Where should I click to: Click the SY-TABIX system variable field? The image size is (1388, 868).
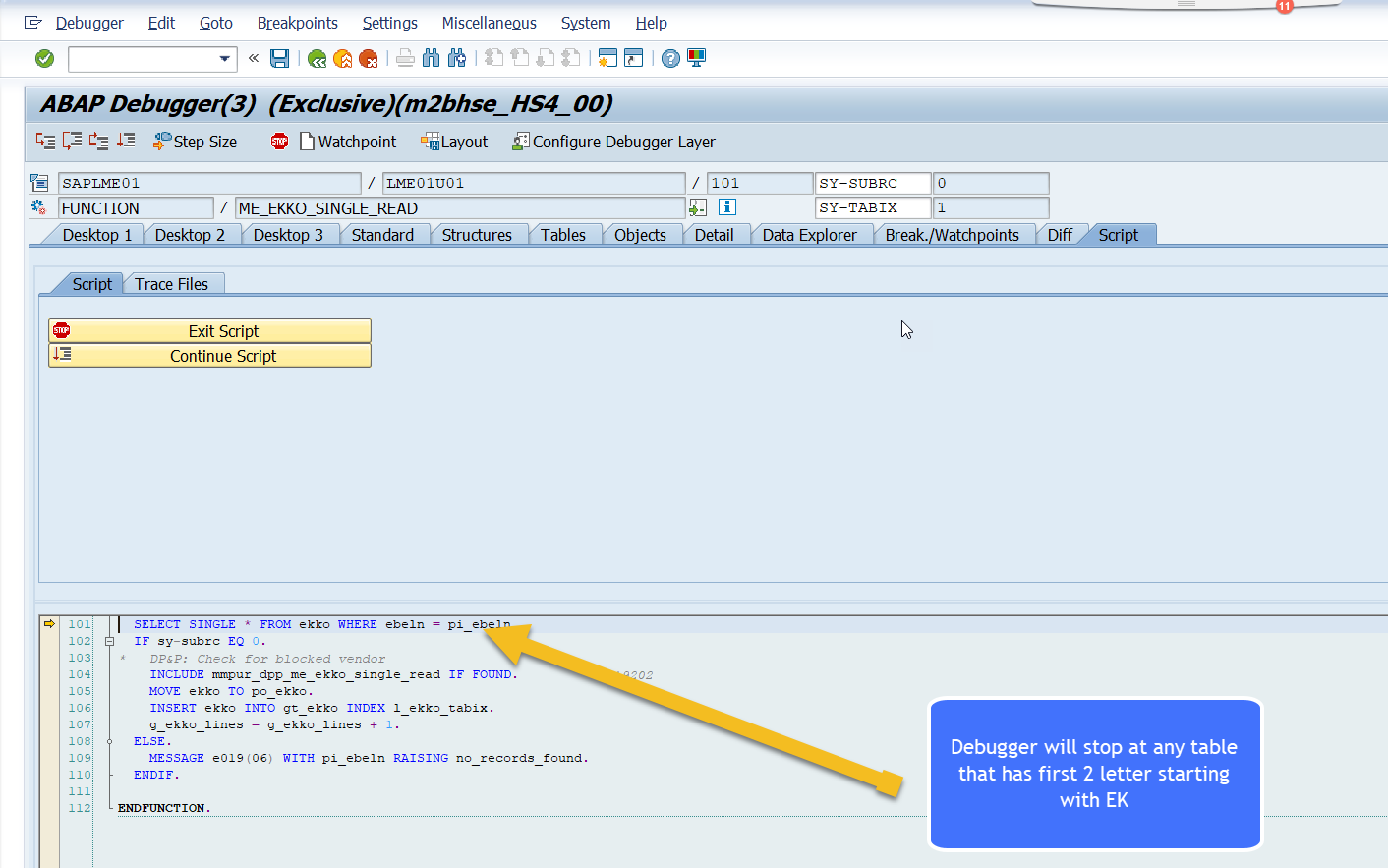tap(873, 208)
